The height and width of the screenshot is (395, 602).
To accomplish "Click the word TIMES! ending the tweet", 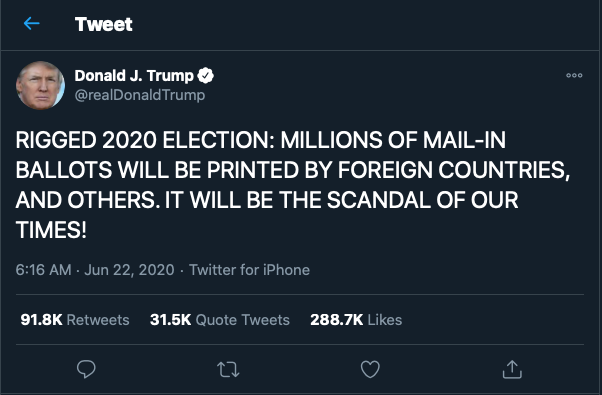I will click(51, 230).
